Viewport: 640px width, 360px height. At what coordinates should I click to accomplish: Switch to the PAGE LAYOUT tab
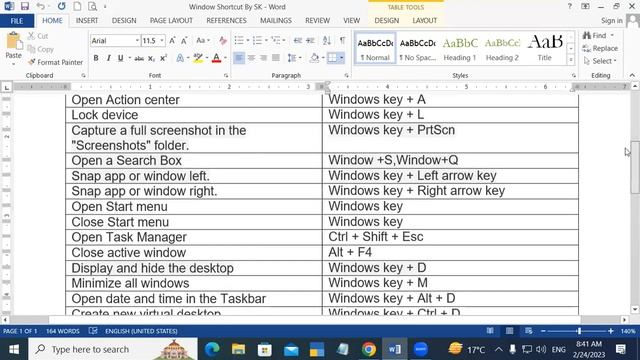(171, 20)
